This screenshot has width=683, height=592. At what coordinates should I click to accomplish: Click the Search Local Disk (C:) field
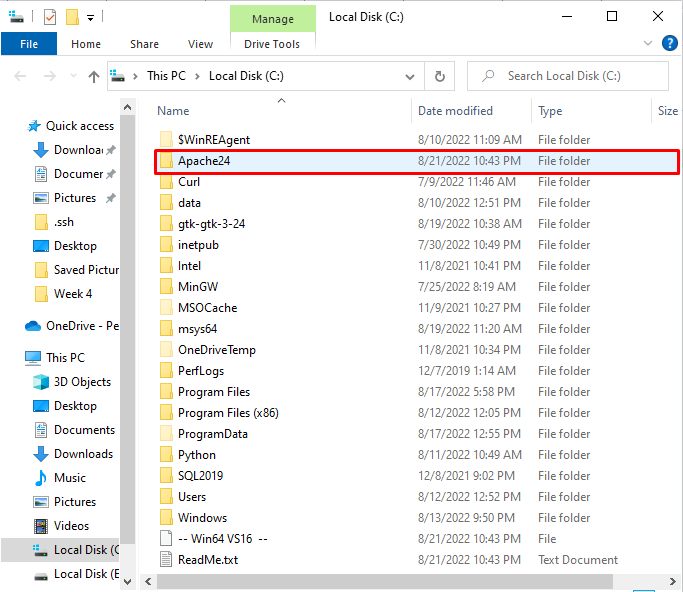(x=568, y=76)
